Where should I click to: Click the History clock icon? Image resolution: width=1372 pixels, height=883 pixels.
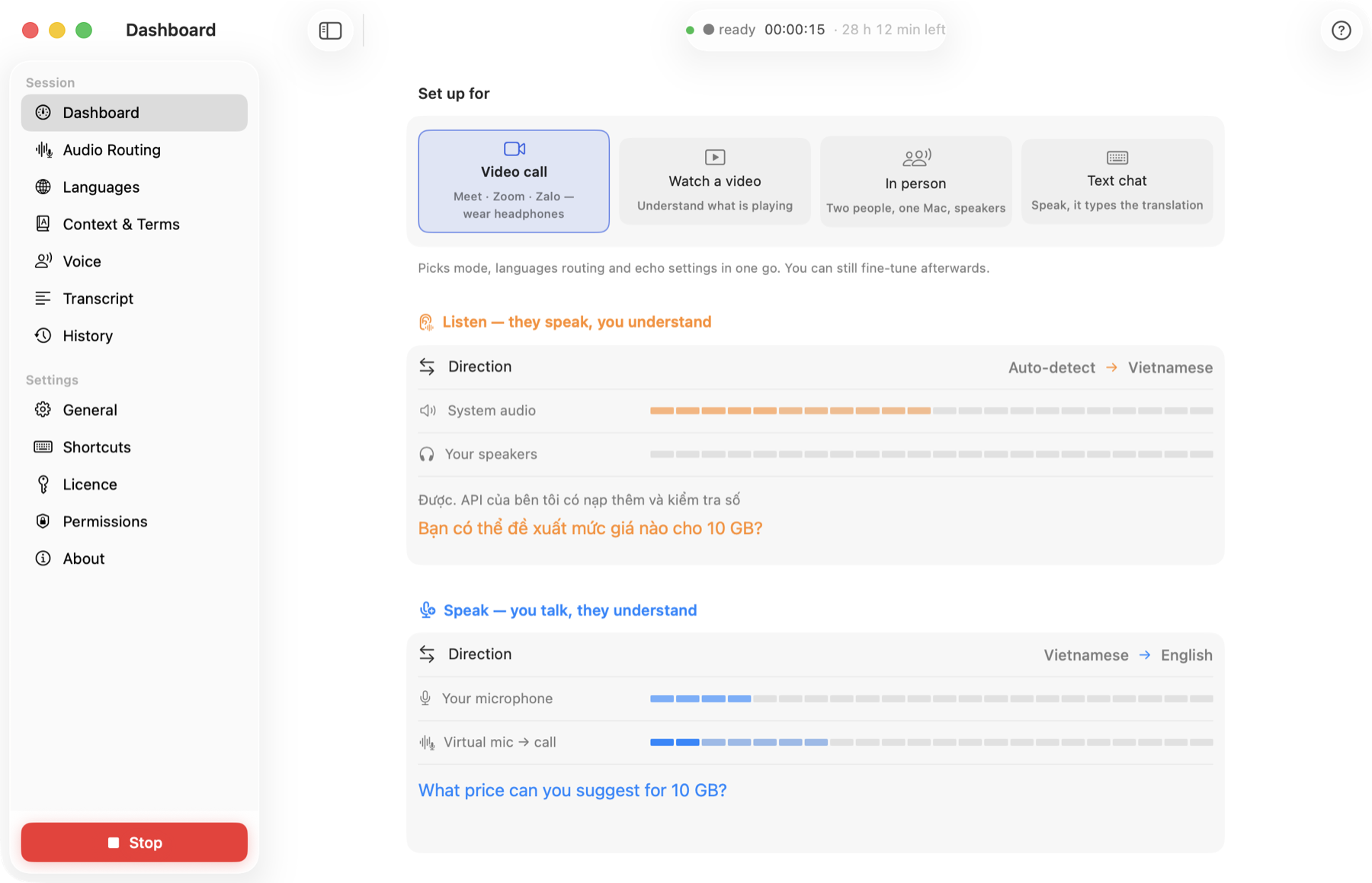click(x=43, y=336)
